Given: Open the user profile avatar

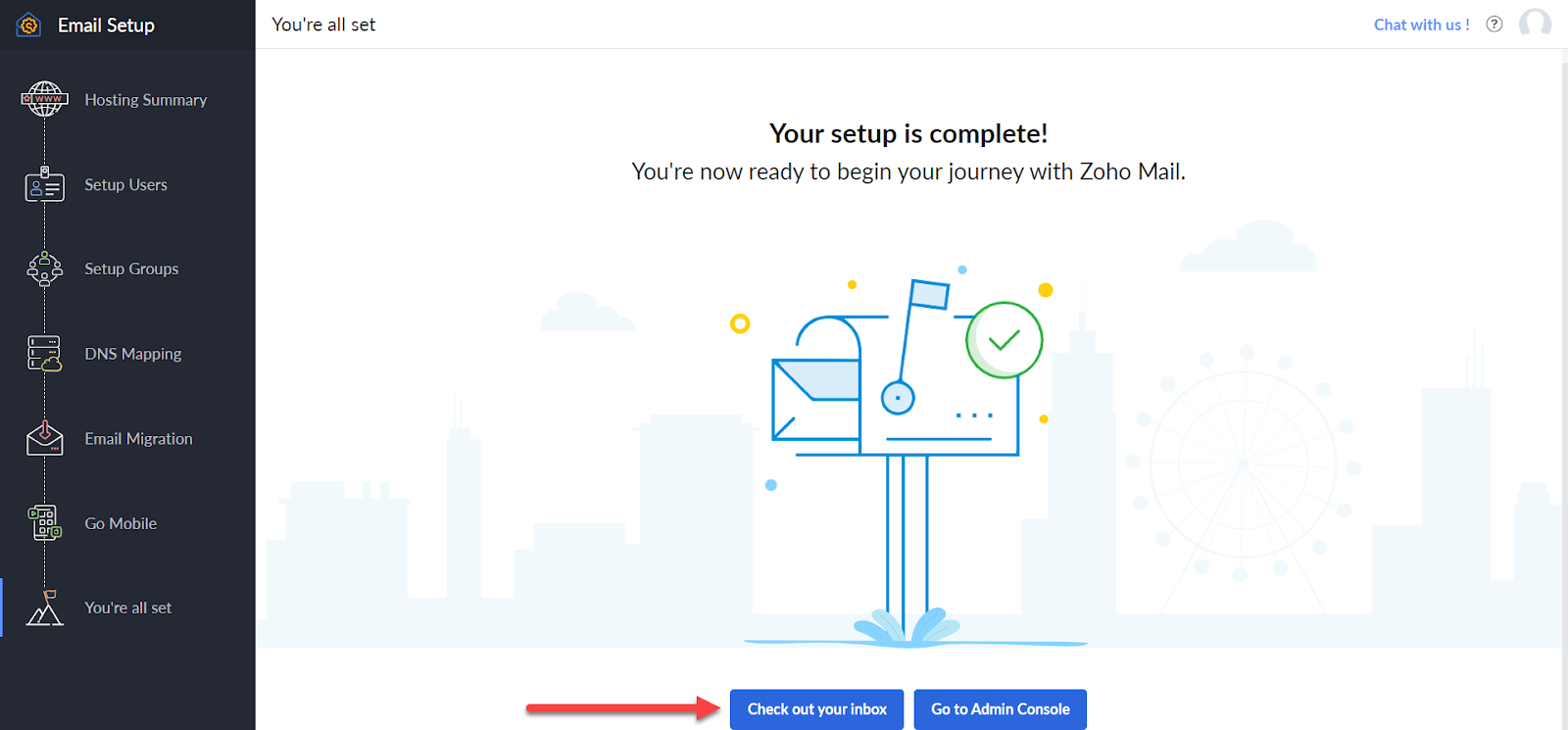Looking at the screenshot, I should 1535,24.
